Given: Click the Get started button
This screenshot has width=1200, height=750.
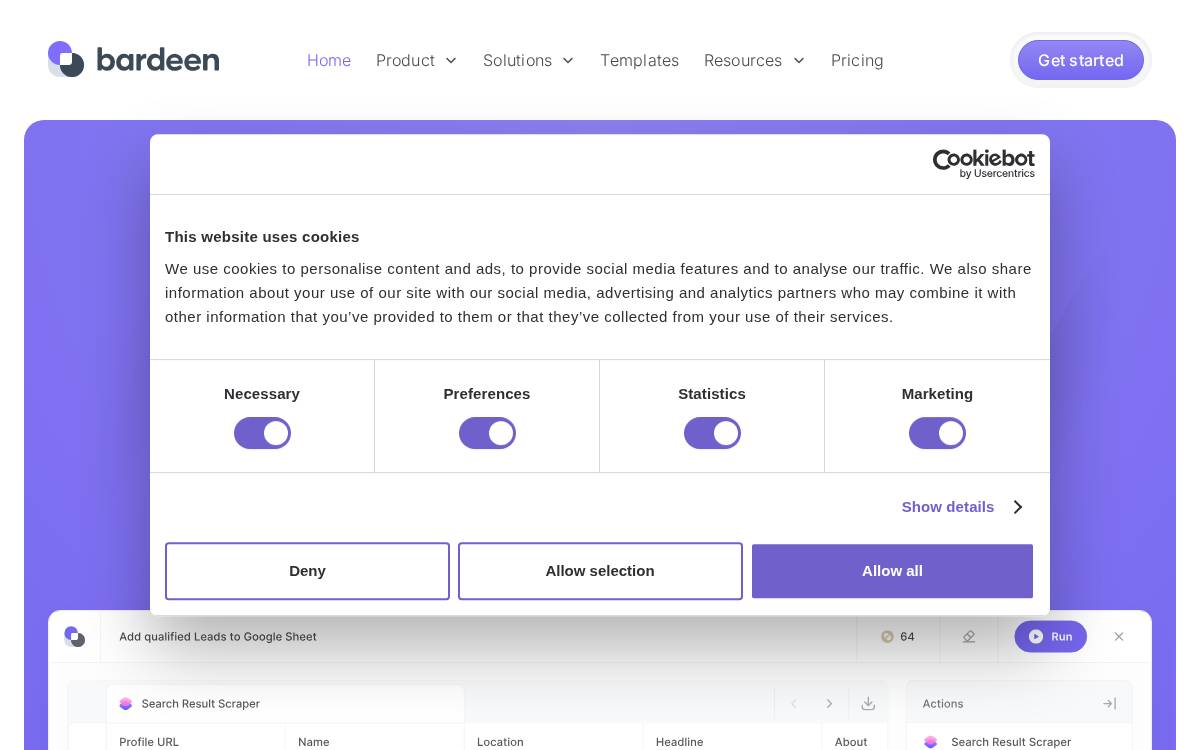Looking at the screenshot, I should [1081, 60].
